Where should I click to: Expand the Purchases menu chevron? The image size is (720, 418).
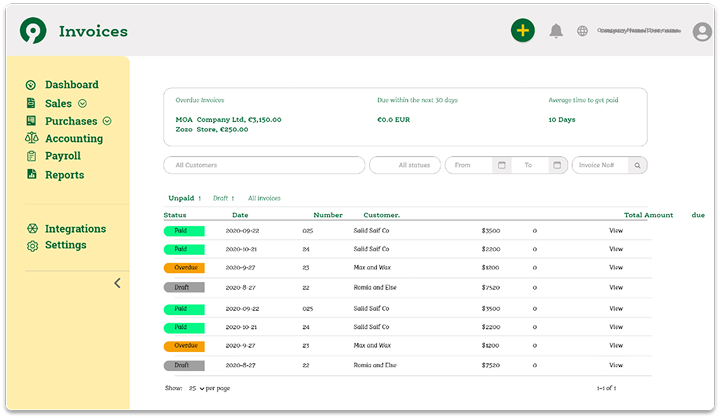coord(107,121)
